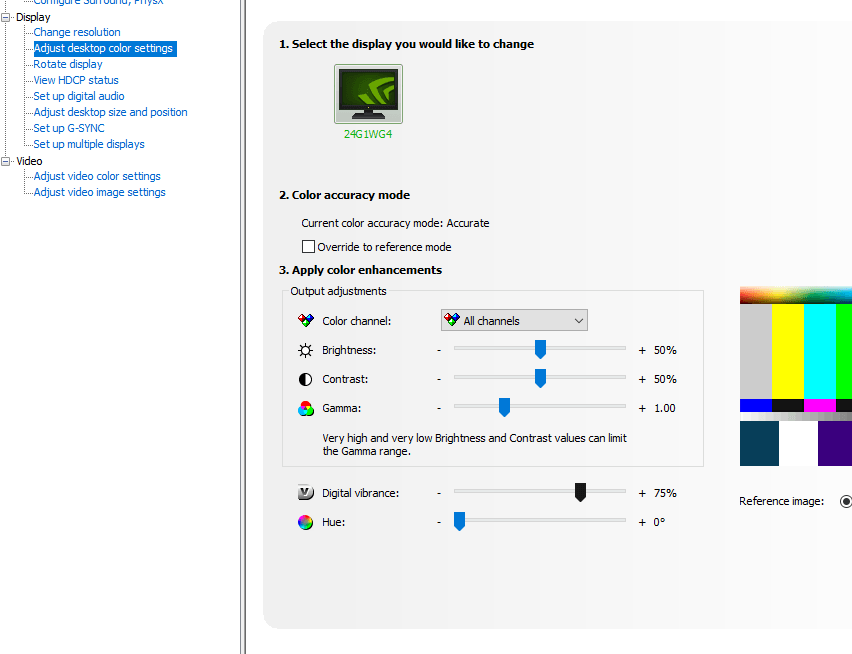Viewport: 852px width, 654px height.
Task: Open Set up G-SYNC page
Action: 69,128
